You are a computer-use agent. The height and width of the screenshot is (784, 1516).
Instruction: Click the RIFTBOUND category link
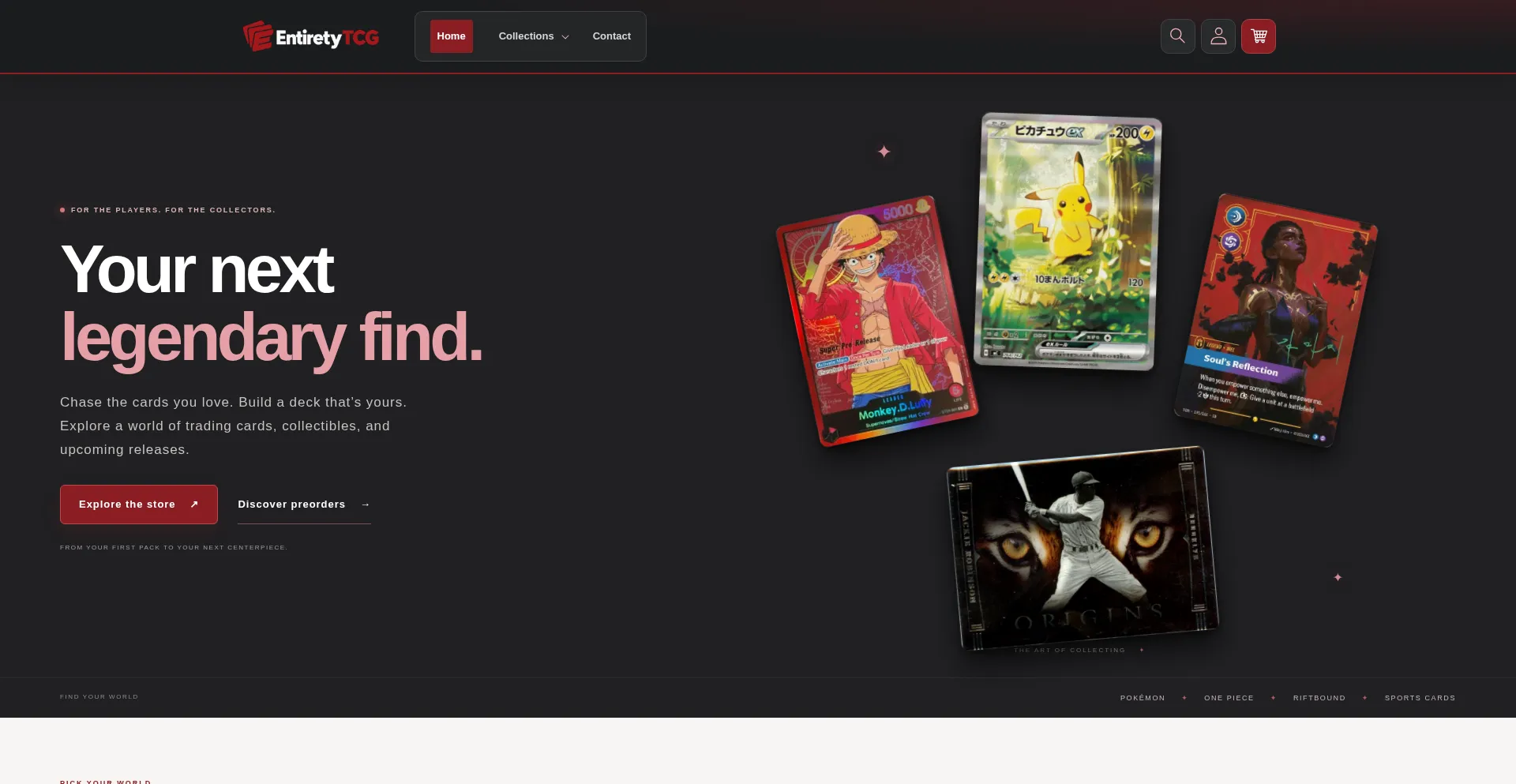click(x=1319, y=698)
